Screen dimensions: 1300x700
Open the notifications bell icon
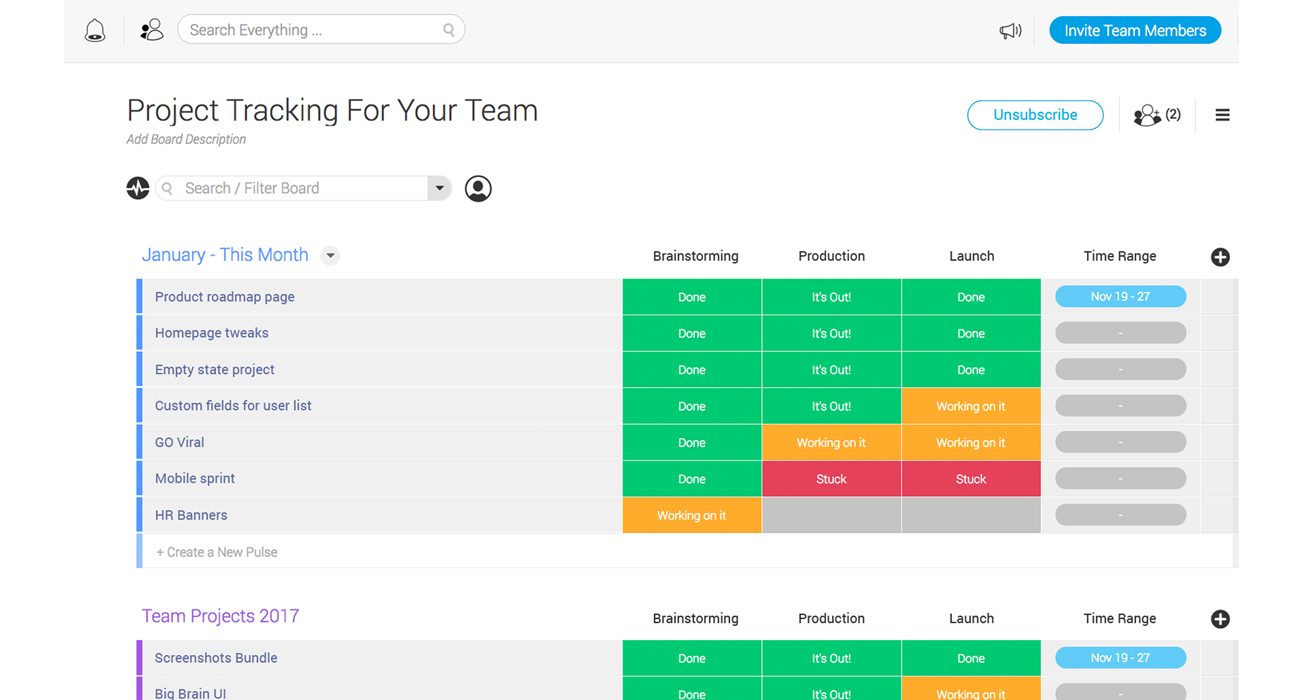(x=94, y=29)
